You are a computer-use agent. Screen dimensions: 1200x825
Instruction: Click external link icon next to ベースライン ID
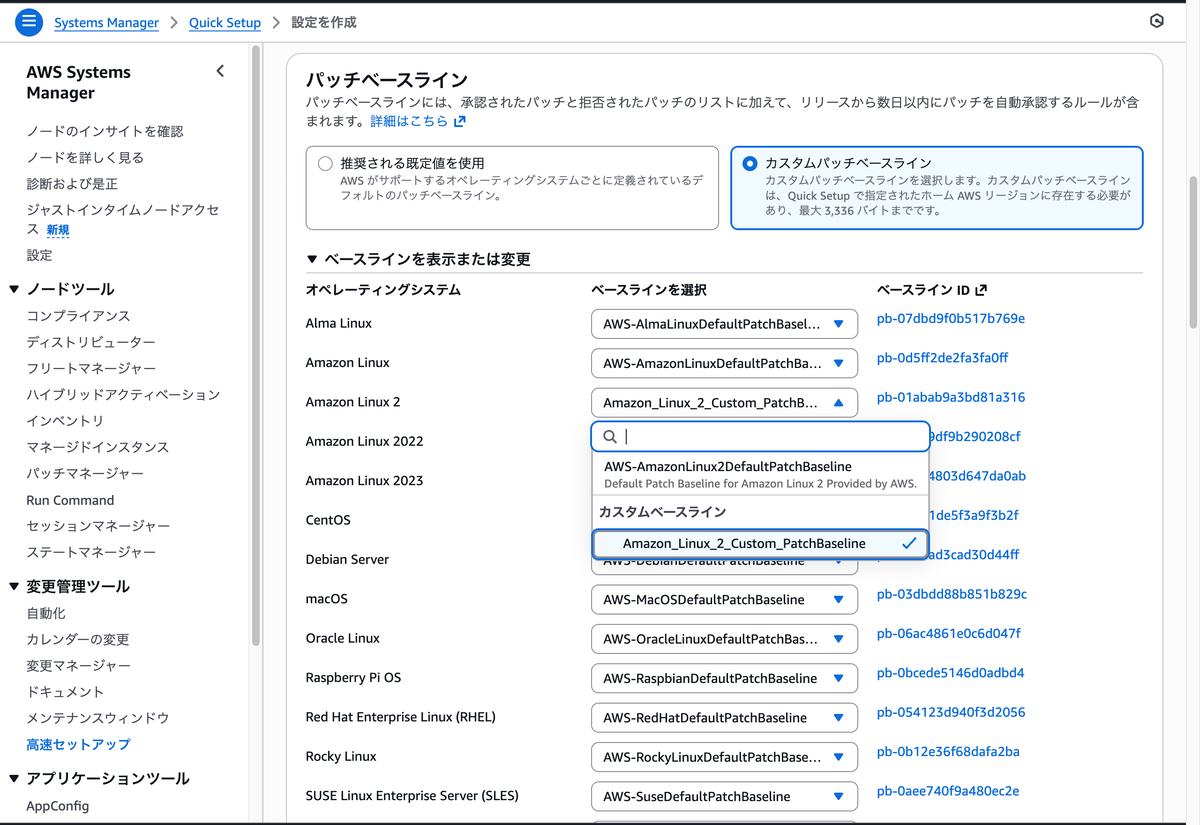(x=981, y=290)
